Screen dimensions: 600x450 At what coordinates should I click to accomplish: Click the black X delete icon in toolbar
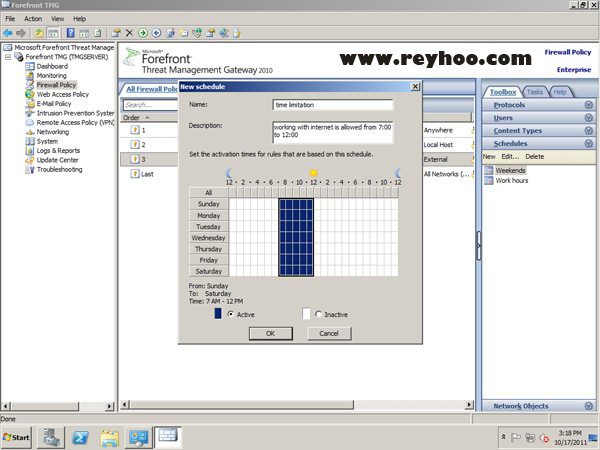pos(129,33)
